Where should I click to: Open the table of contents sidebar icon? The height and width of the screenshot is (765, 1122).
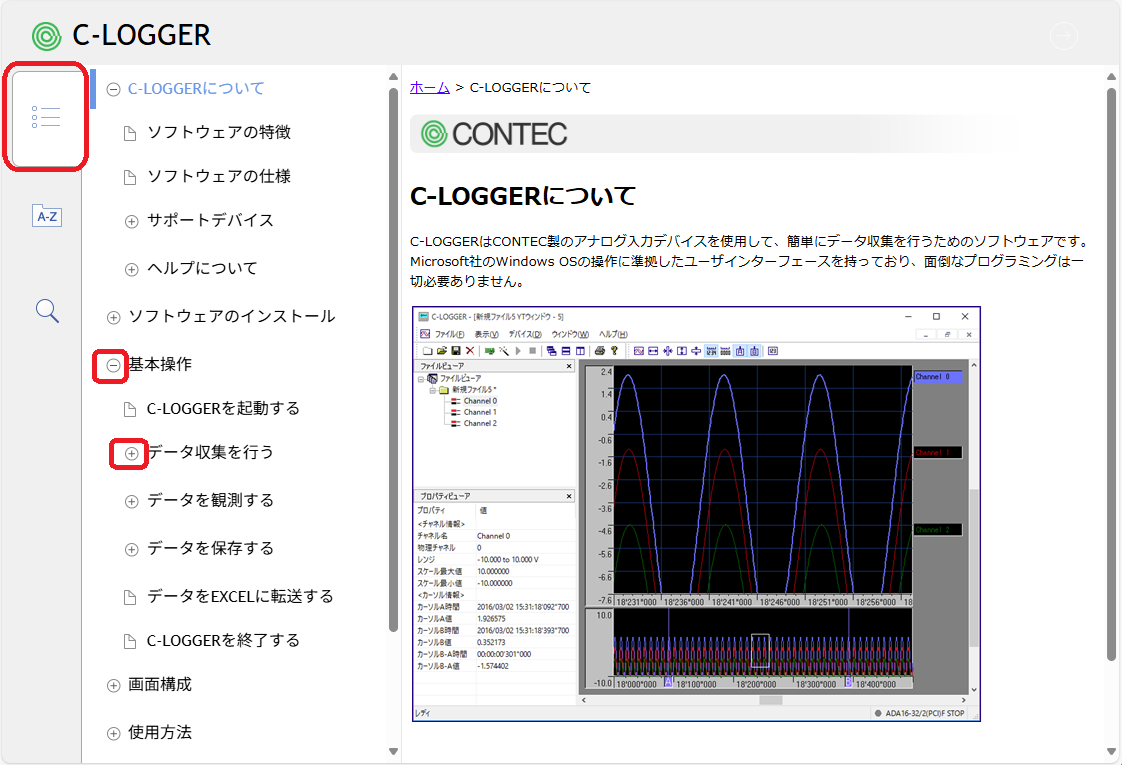coord(46,117)
